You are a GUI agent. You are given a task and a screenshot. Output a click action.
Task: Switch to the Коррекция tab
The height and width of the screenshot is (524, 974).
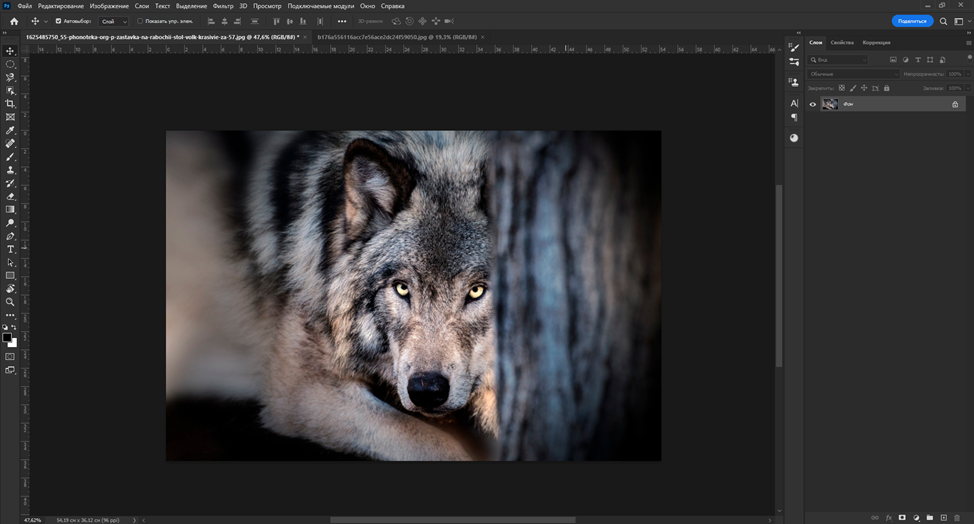(x=876, y=42)
